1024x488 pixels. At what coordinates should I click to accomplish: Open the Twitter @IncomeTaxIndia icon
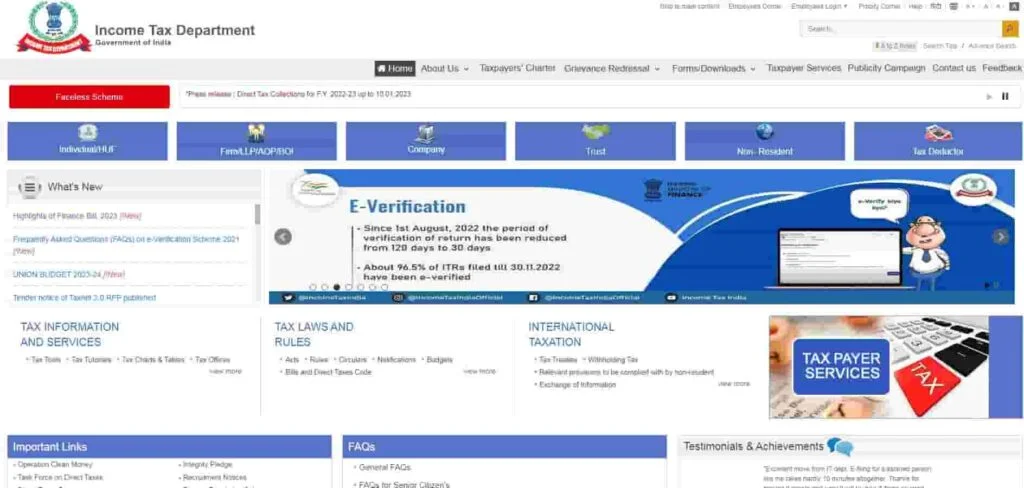[x=288, y=298]
